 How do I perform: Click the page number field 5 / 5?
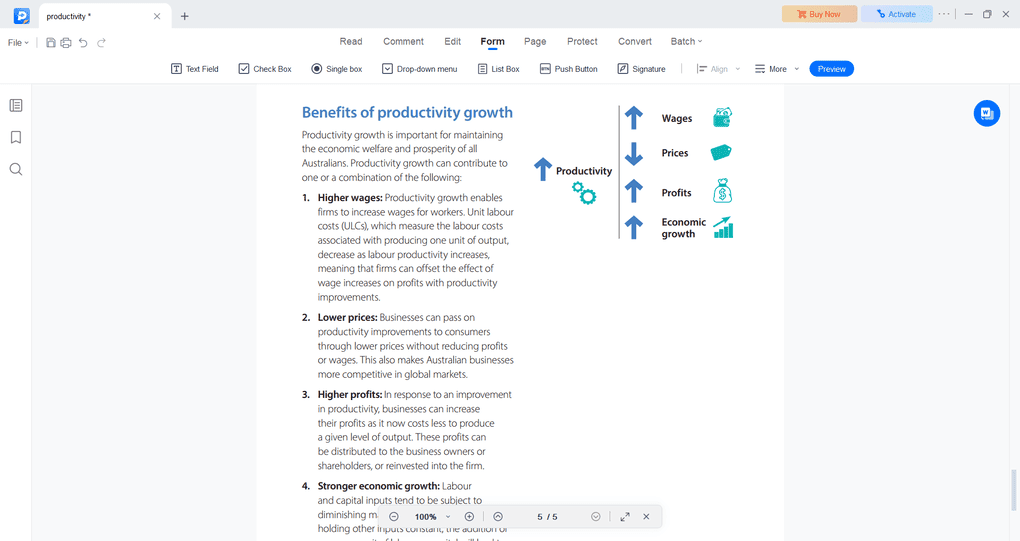tap(547, 517)
